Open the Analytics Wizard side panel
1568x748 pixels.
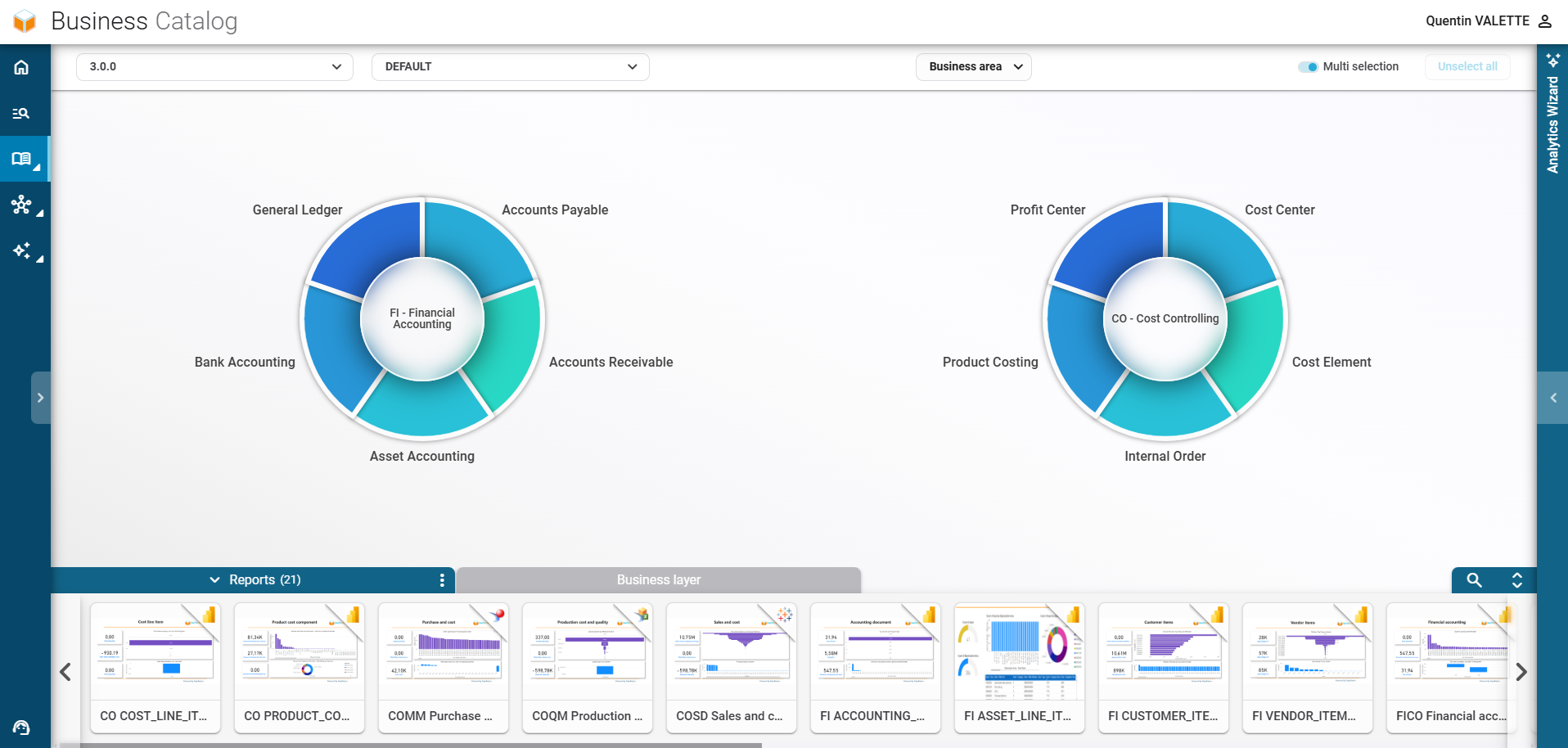tap(1552, 113)
